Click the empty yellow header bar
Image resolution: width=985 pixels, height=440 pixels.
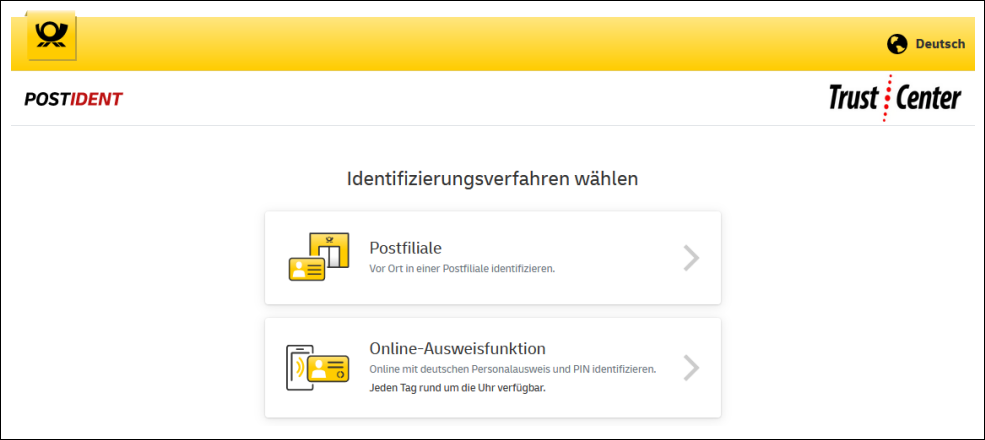pyautogui.click(x=480, y=44)
